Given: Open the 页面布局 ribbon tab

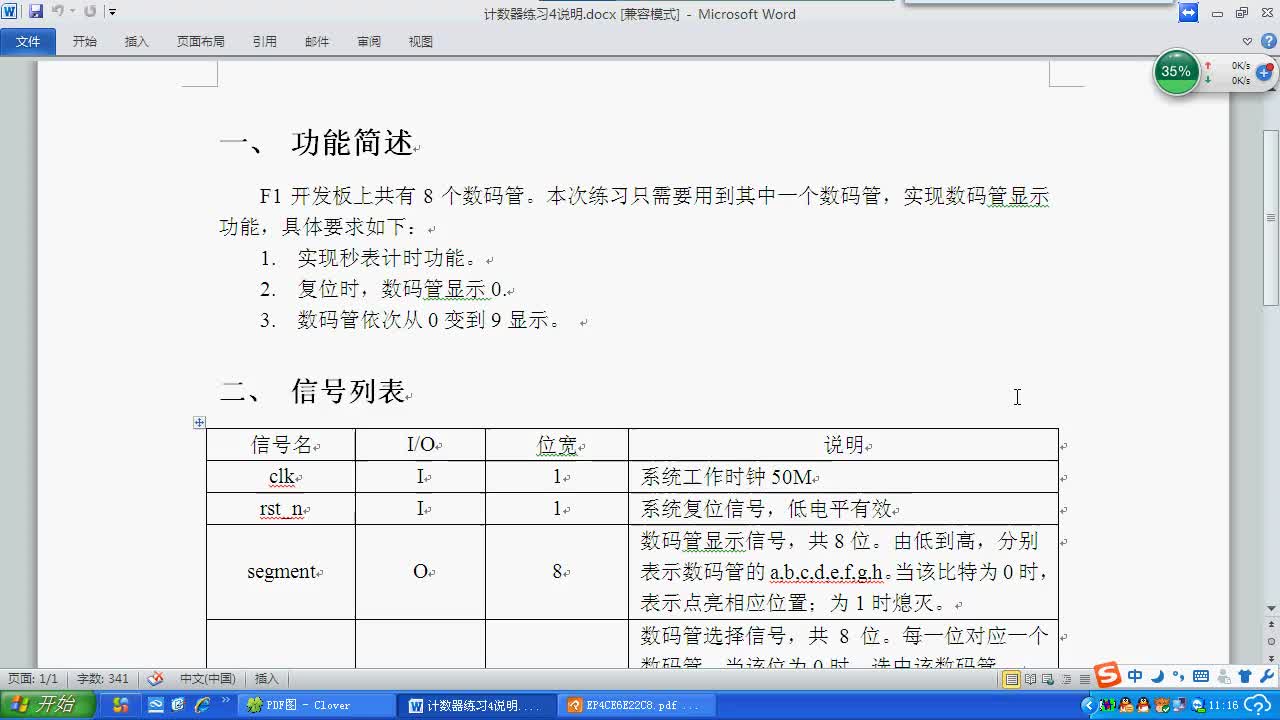Looking at the screenshot, I should coord(201,42).
